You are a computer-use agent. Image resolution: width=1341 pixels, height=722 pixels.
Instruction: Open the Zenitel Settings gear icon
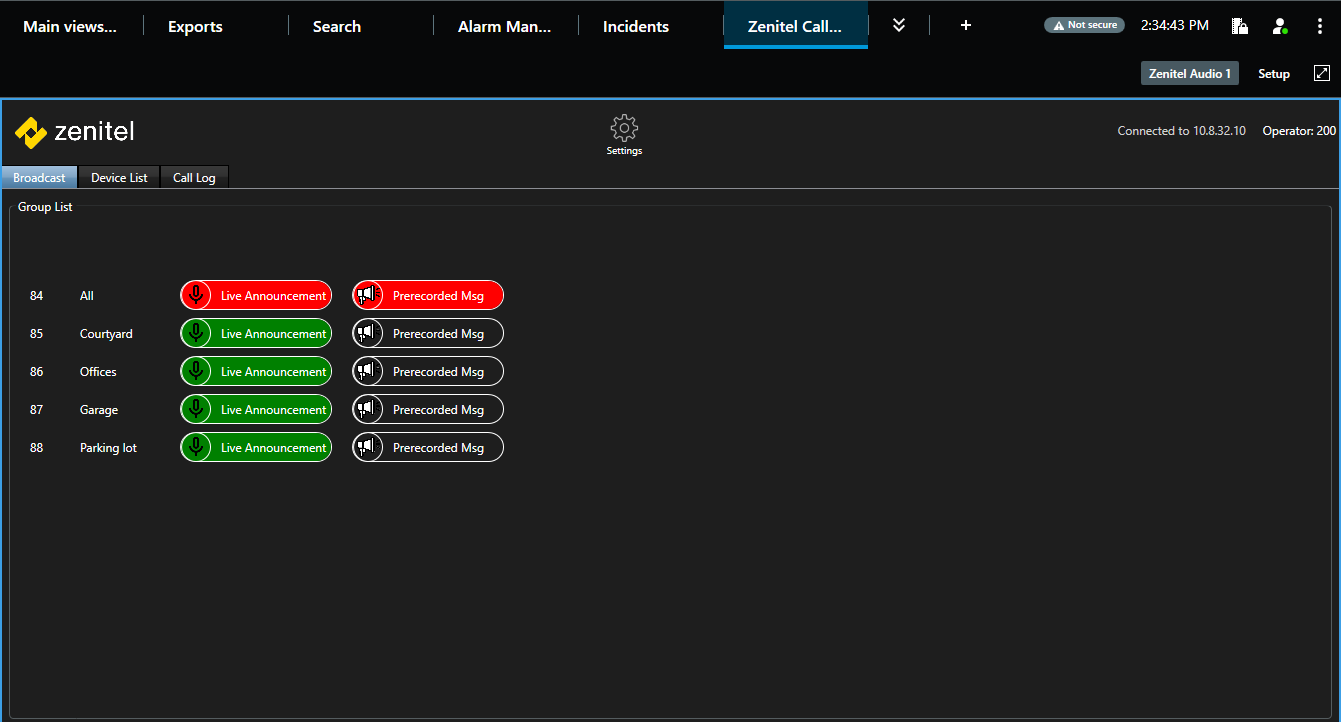(x=624, y=129)
